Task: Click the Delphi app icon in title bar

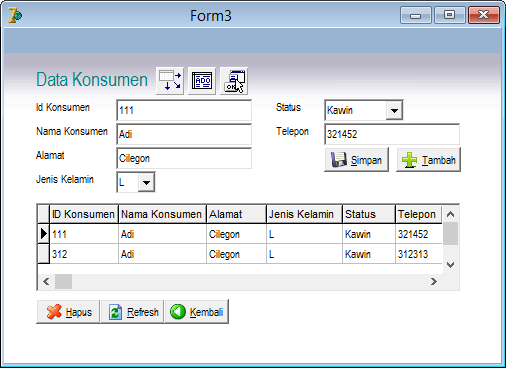Action: click(x=15, y=15)
